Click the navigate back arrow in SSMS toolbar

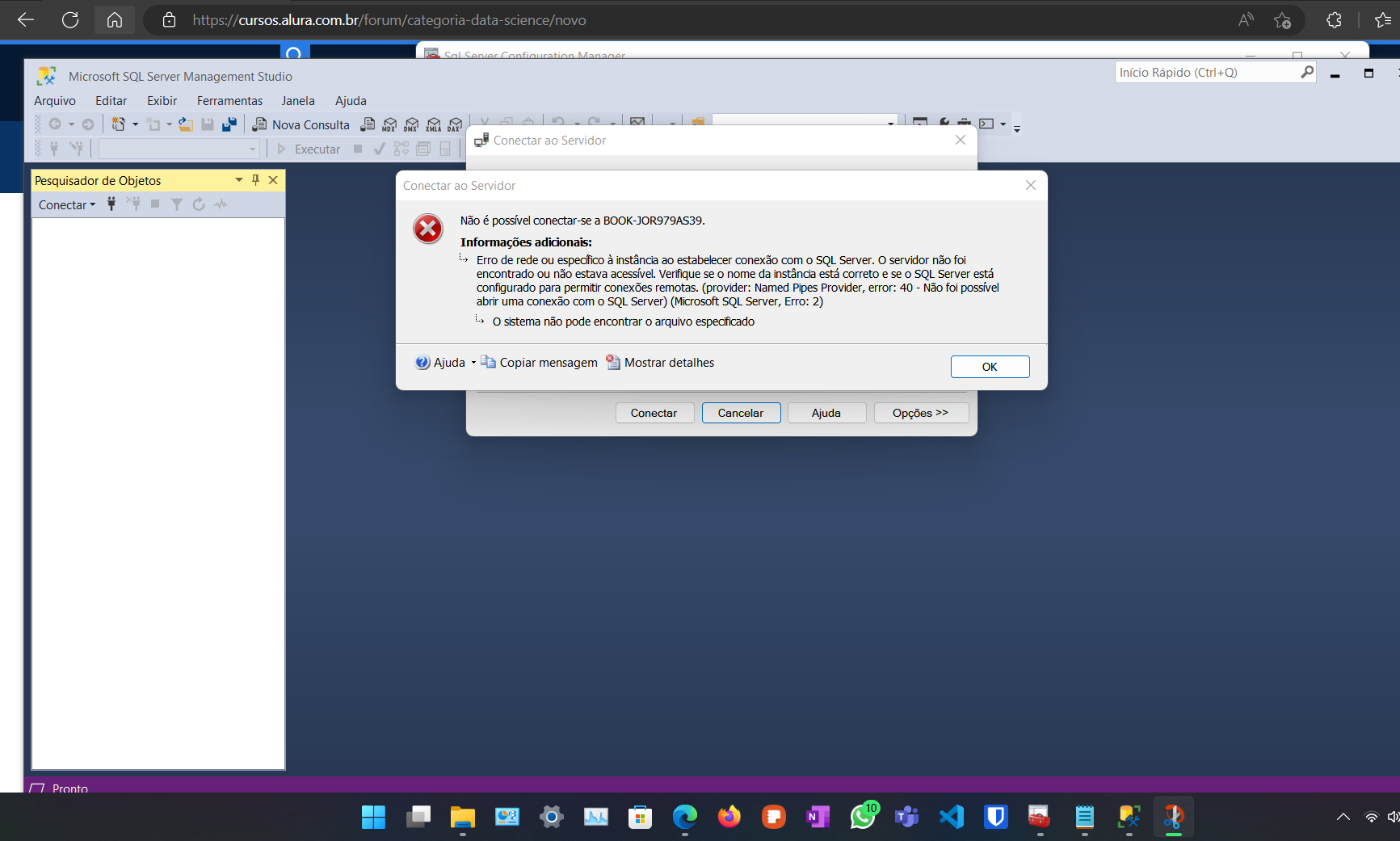pos(55,124)
